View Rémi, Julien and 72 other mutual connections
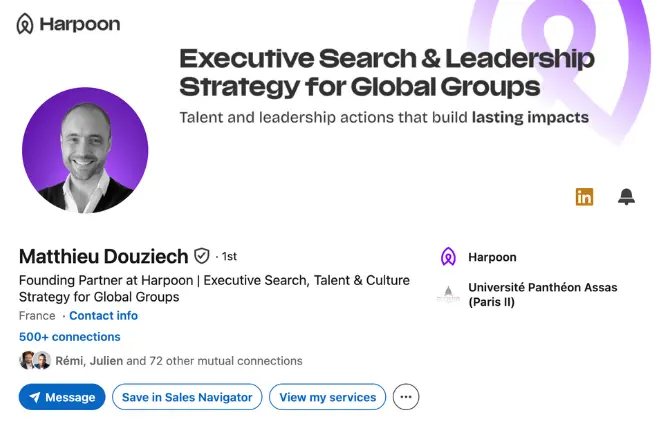 pyautogui.click(x=179, y=361)
